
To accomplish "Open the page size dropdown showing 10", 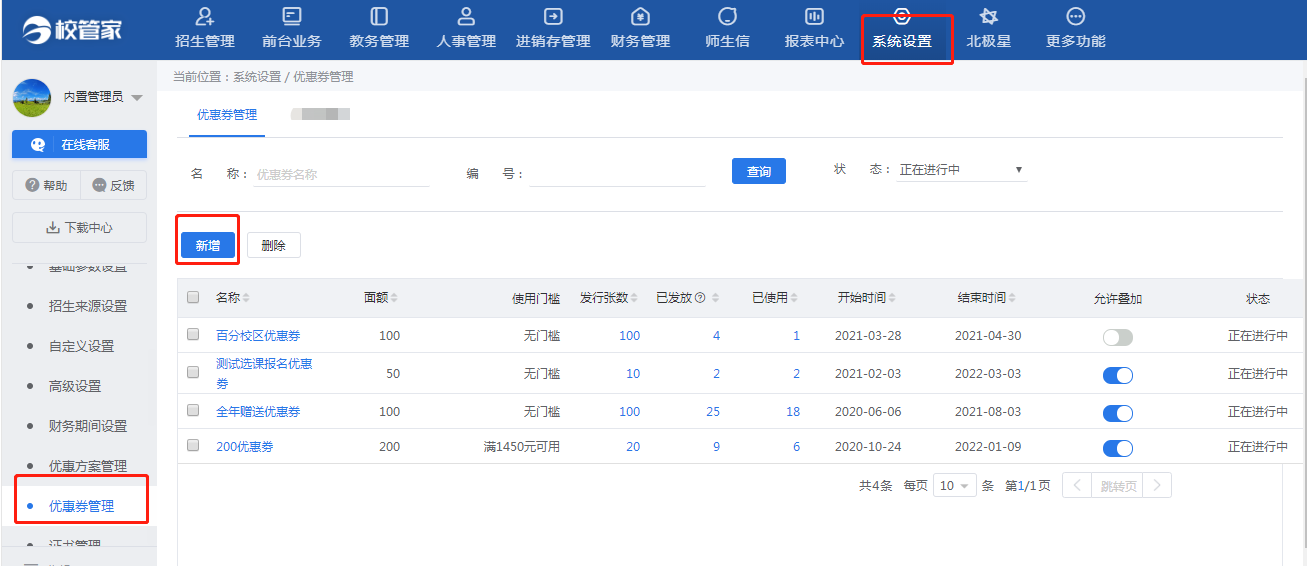I will (x=955, y=486).
